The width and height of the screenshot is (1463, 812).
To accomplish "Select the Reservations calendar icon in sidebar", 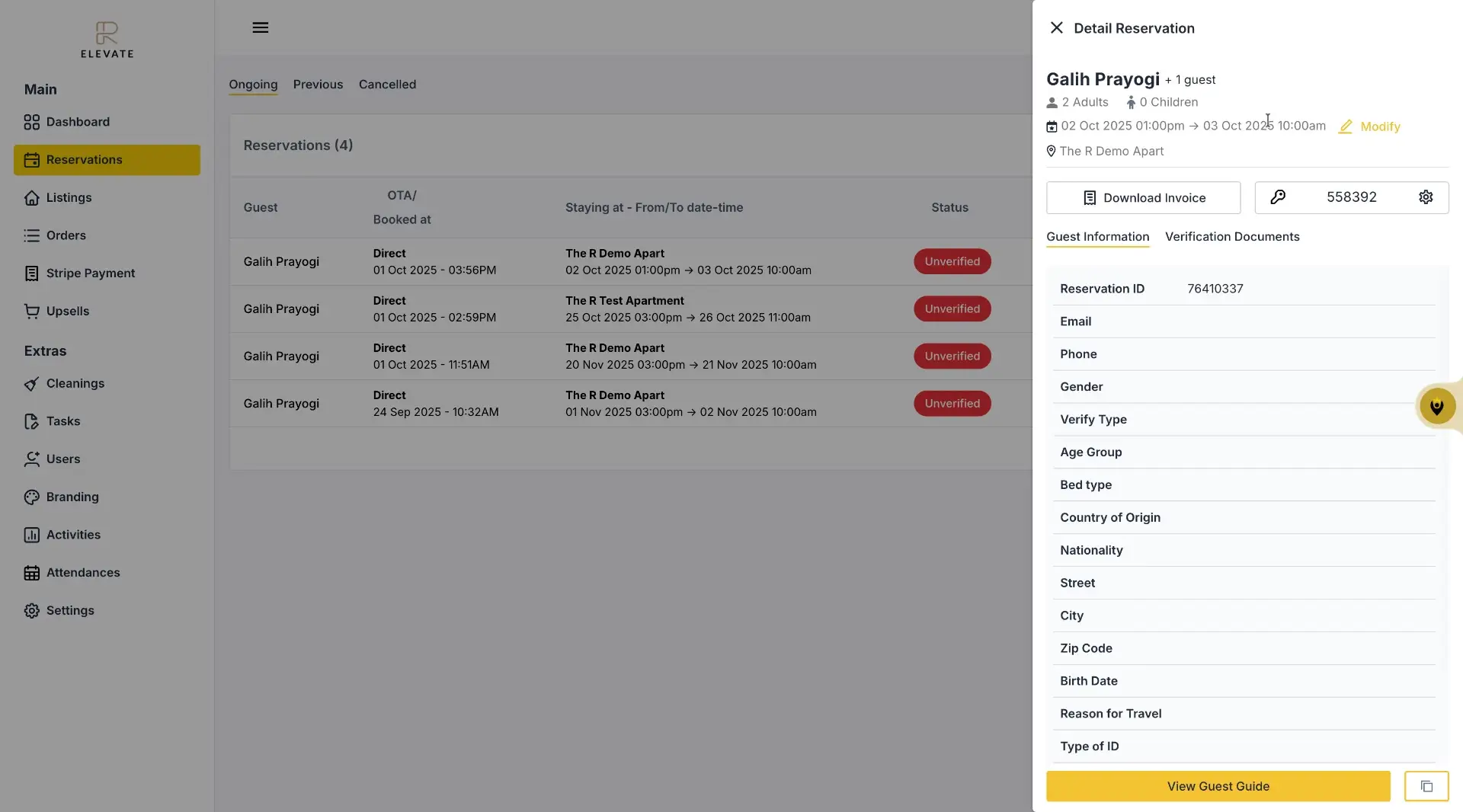I will coord(31,159).
